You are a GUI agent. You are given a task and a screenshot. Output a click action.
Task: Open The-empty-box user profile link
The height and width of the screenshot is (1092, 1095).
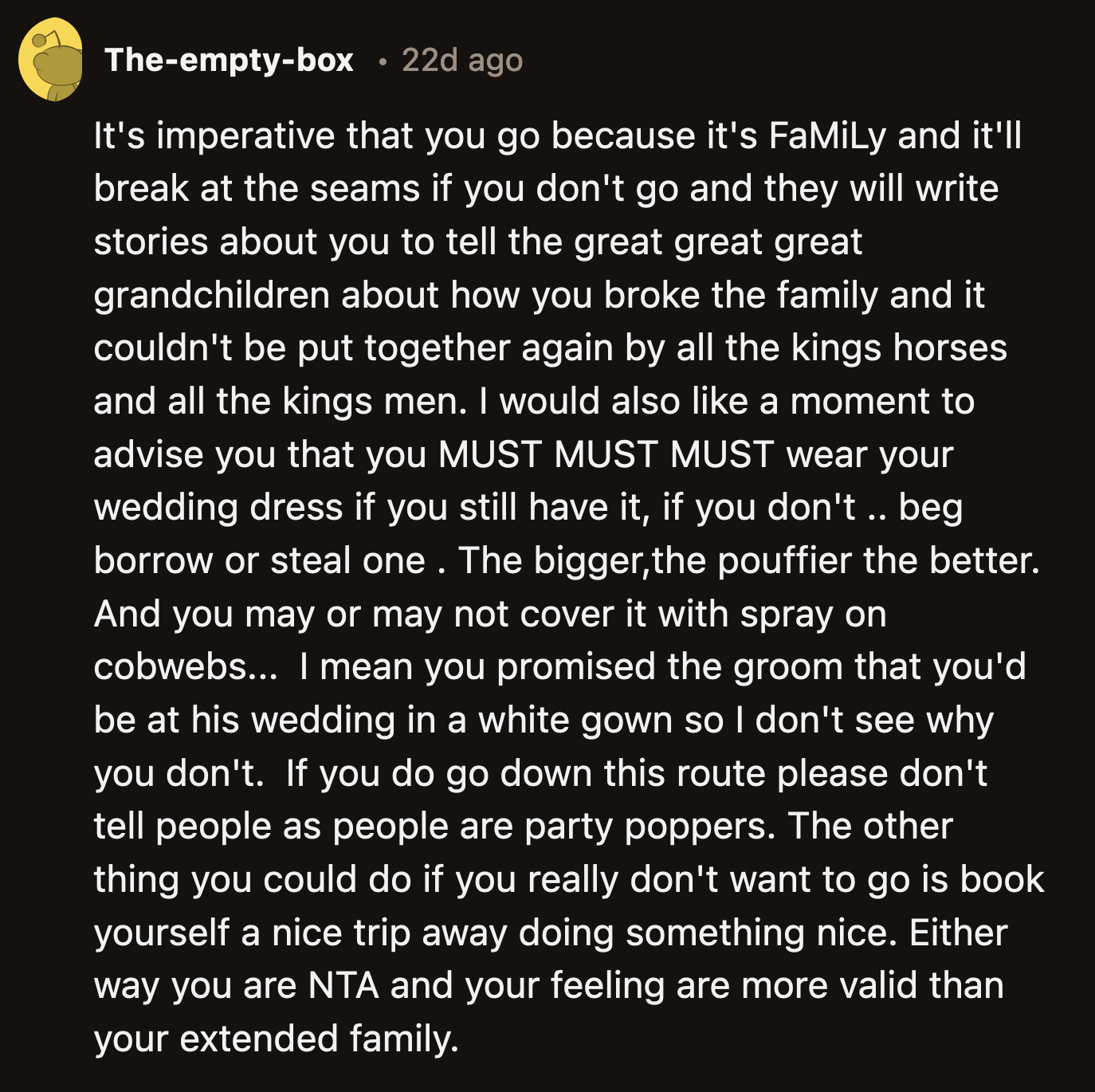pyautogui.click(x=229, y=60)
